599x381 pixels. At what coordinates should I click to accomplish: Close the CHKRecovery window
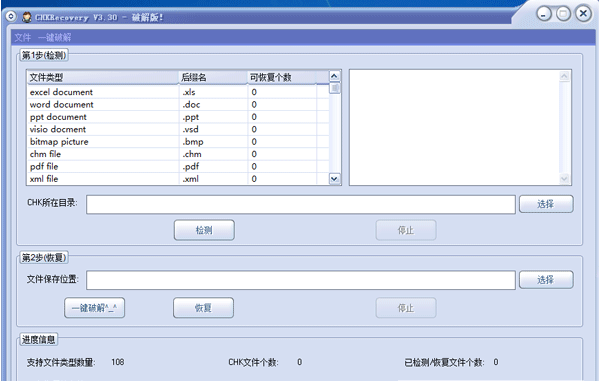tap(583, 14)
